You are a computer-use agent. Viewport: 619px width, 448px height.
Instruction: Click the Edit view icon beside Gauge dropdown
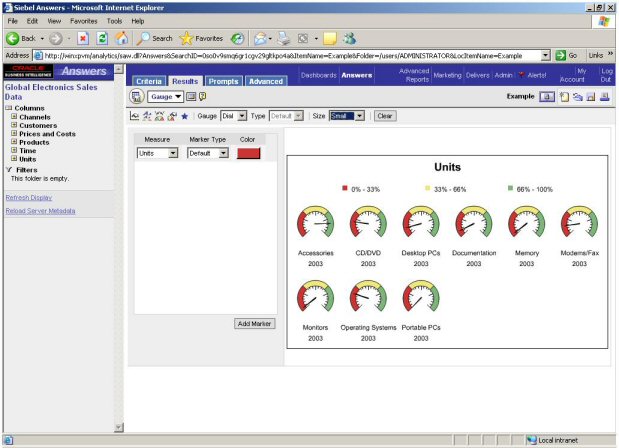(191, 96)
